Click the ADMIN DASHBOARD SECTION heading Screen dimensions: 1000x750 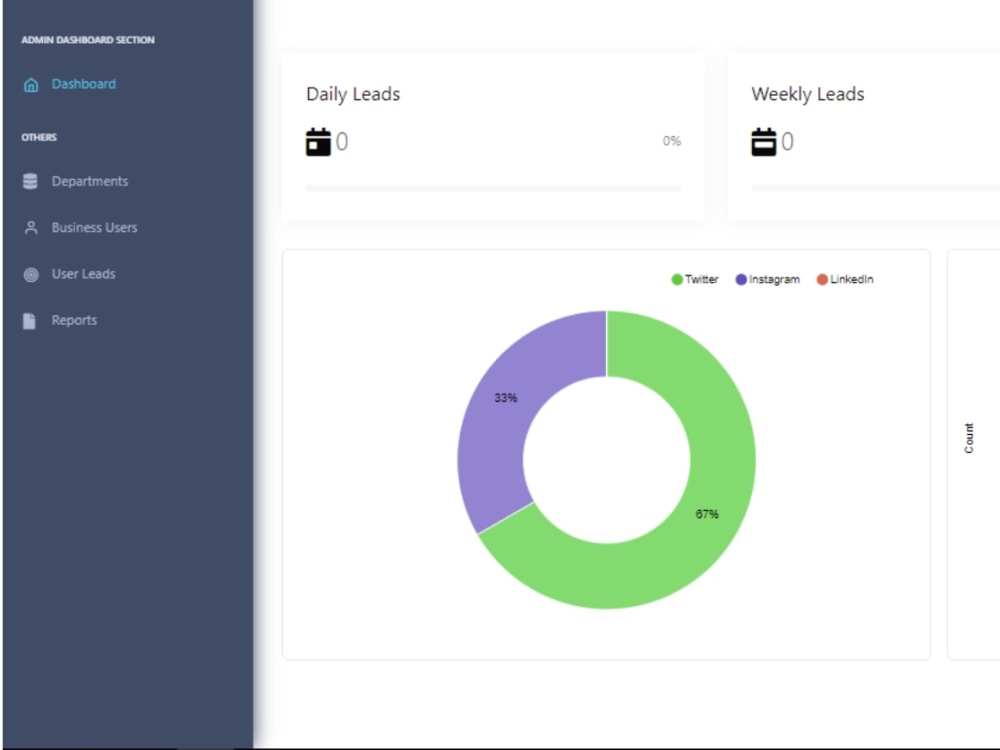[88, 40]
